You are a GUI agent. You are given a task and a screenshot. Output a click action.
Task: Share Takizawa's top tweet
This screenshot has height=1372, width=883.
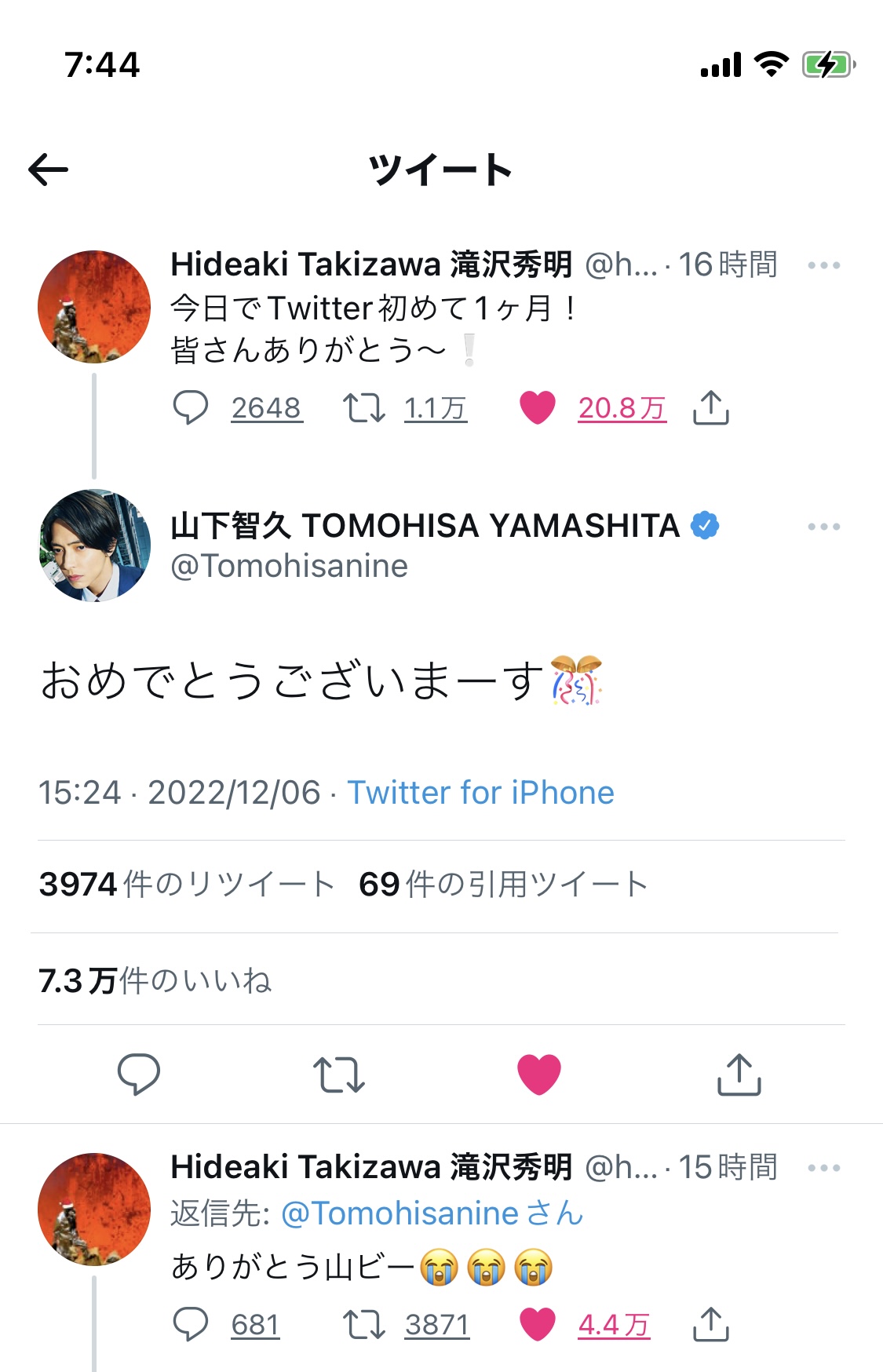711,407
